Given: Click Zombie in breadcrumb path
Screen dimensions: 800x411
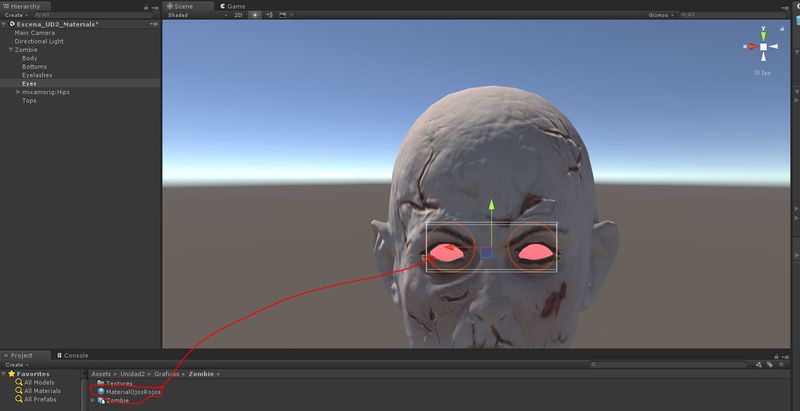Looking at the screenshot, I should [202, 374].
